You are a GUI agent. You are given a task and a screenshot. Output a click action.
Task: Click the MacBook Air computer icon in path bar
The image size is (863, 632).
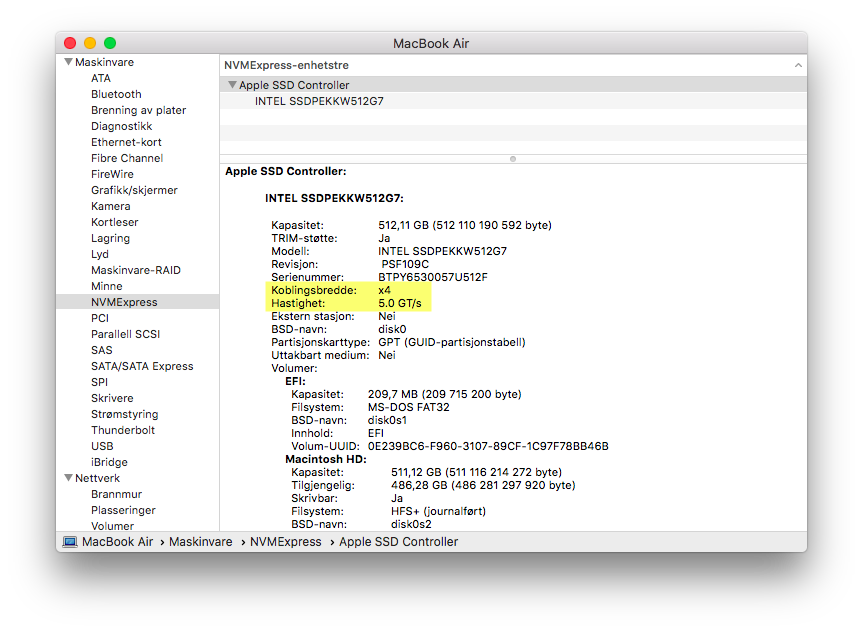(70, 542)
